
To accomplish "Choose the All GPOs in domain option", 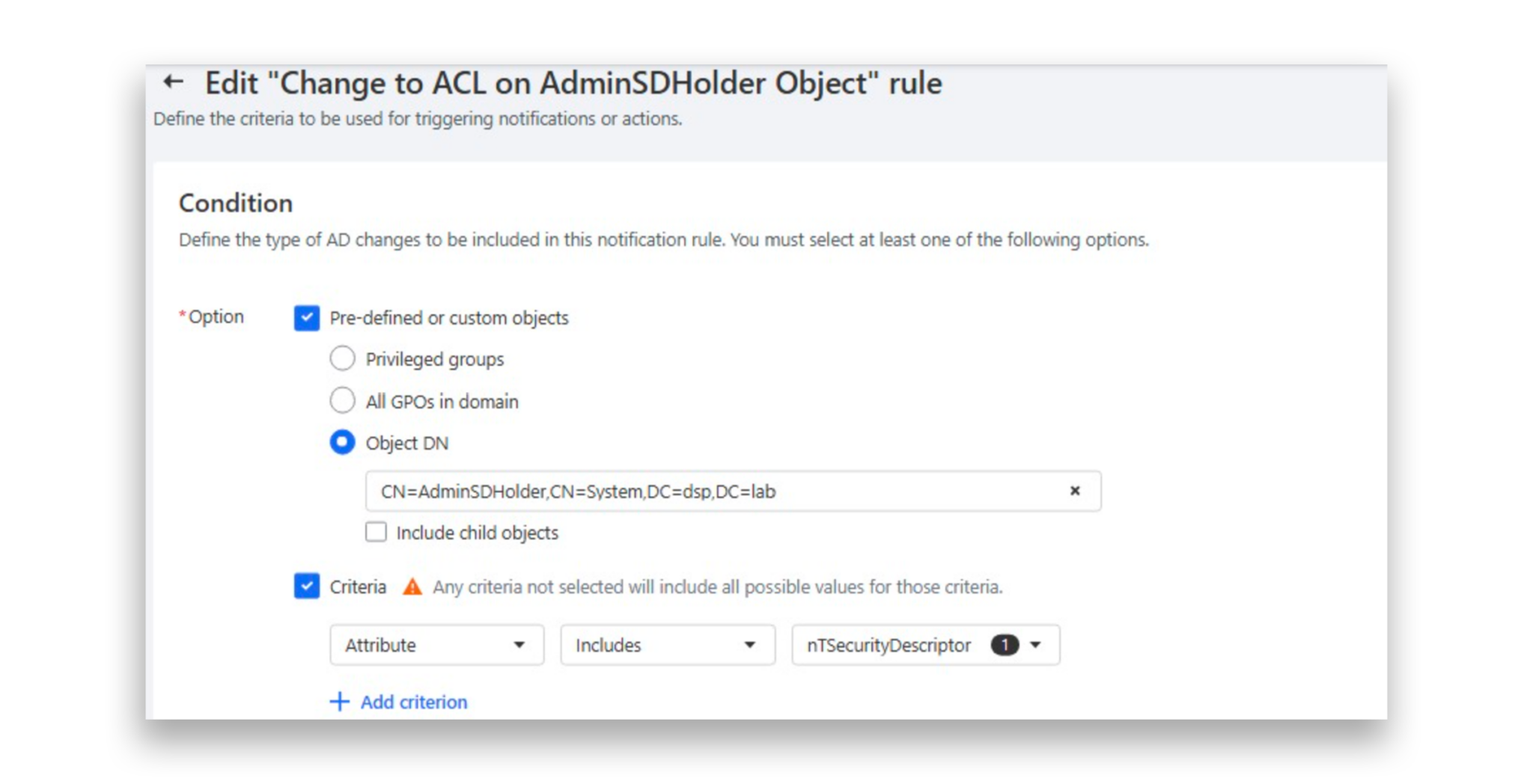I will [342, 400].
